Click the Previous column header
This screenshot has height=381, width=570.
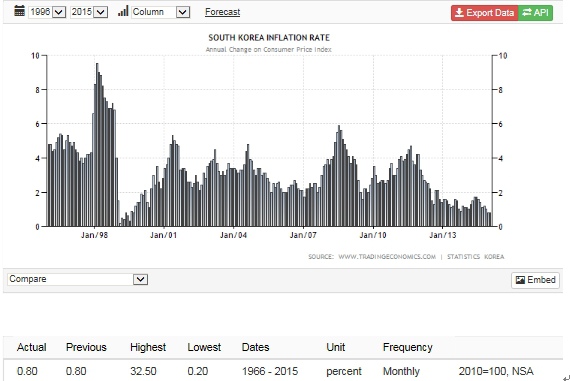pyautogui.click(x=86, y=347)
